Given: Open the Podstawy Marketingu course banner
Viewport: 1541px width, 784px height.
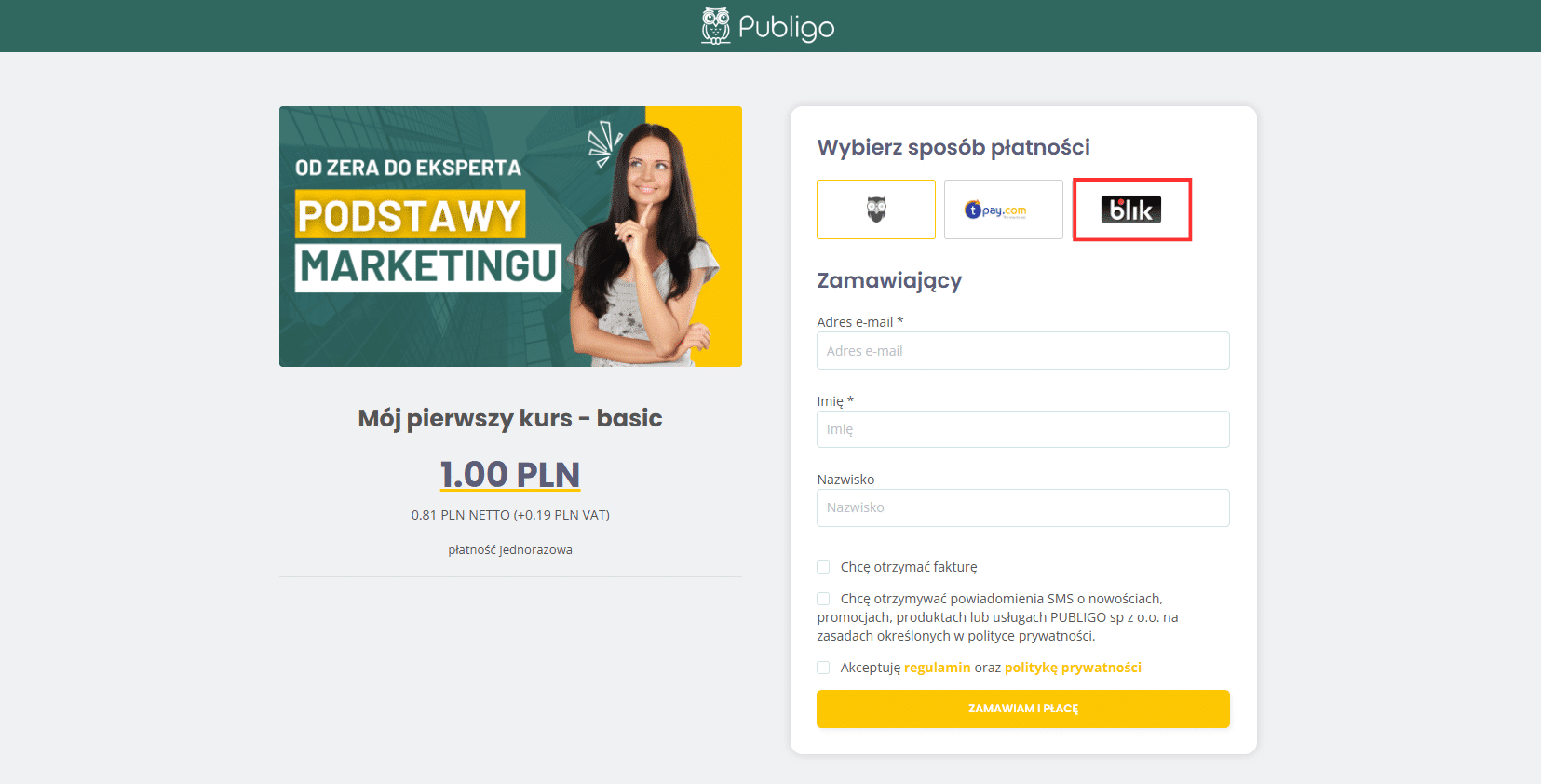Looking at the screenshot, I should [510, 237].
